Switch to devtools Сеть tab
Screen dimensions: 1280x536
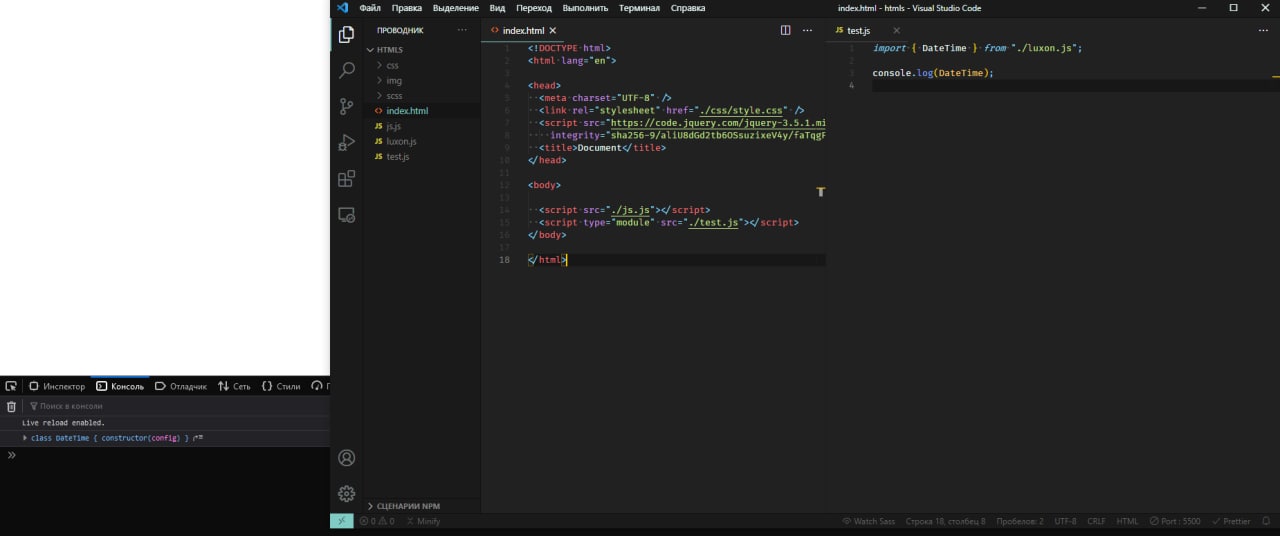[235, 386]
